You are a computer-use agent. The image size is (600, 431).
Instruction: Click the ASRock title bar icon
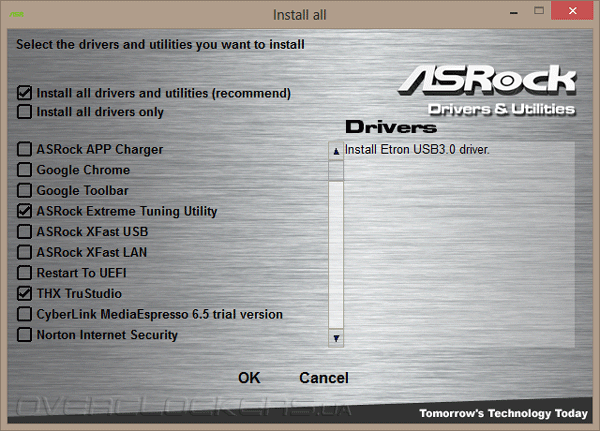16,15
